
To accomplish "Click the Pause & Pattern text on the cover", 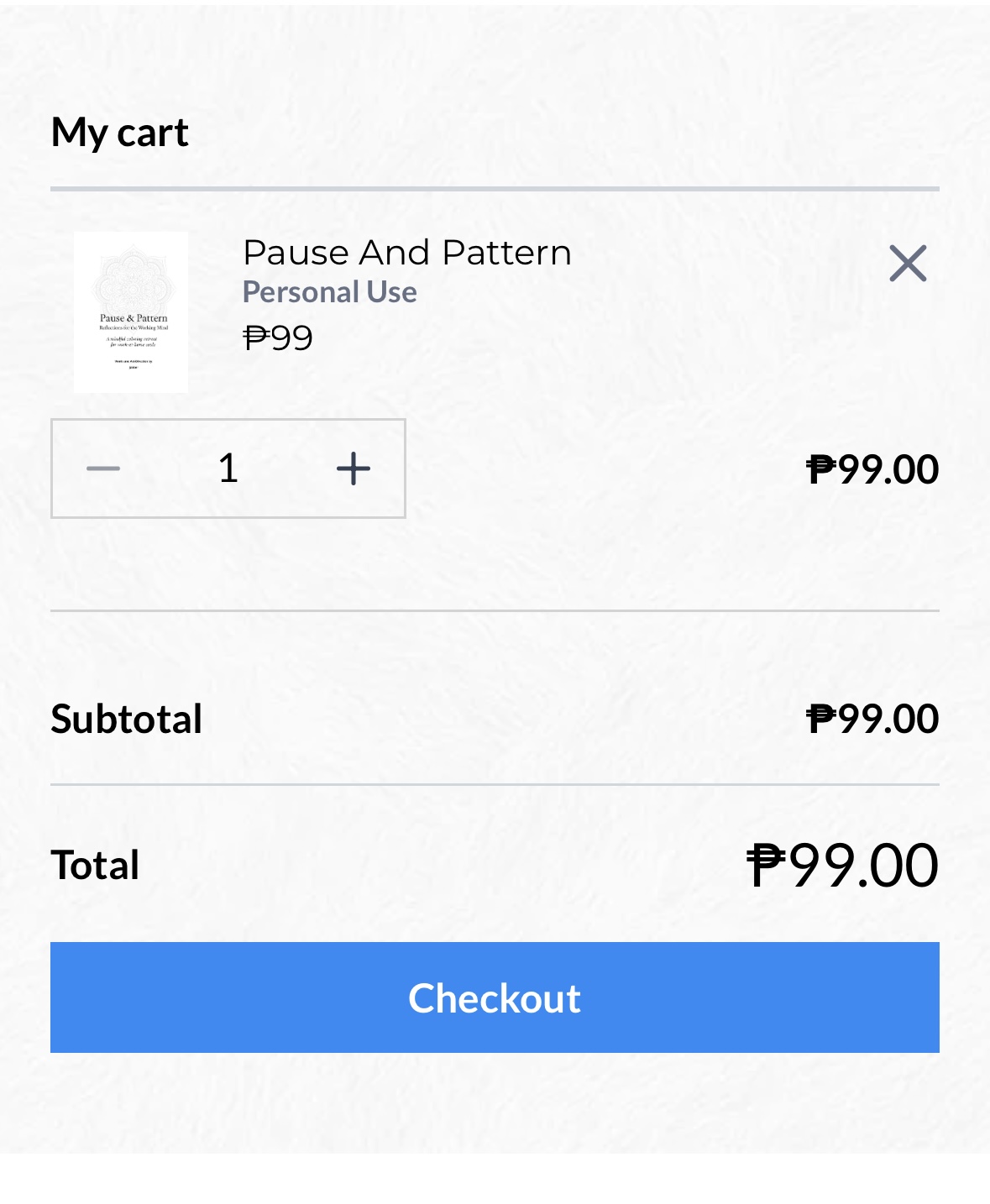I will click(x=134, y=318).
